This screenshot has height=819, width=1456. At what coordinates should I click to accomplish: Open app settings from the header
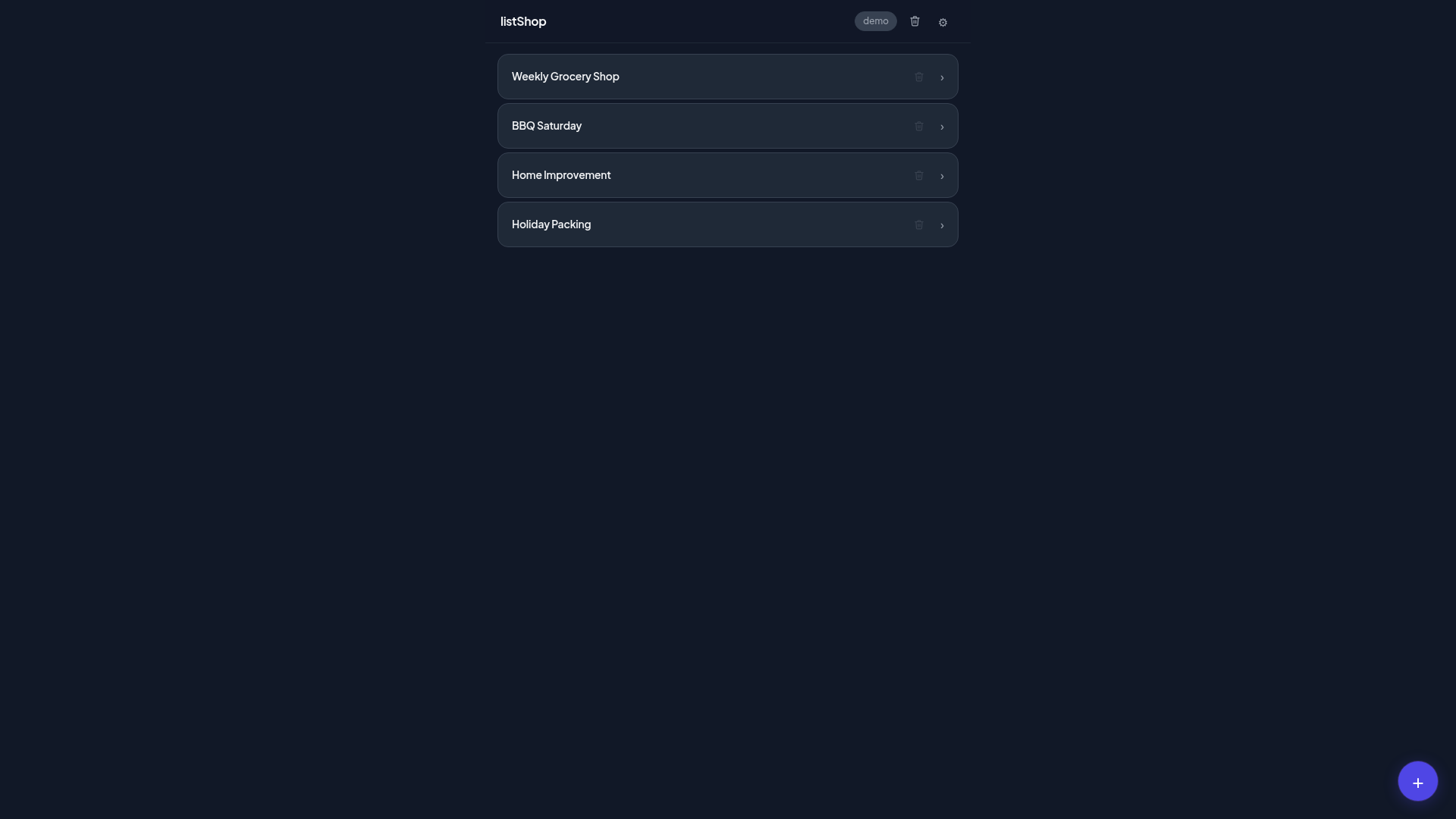click(x=943, y=22)
